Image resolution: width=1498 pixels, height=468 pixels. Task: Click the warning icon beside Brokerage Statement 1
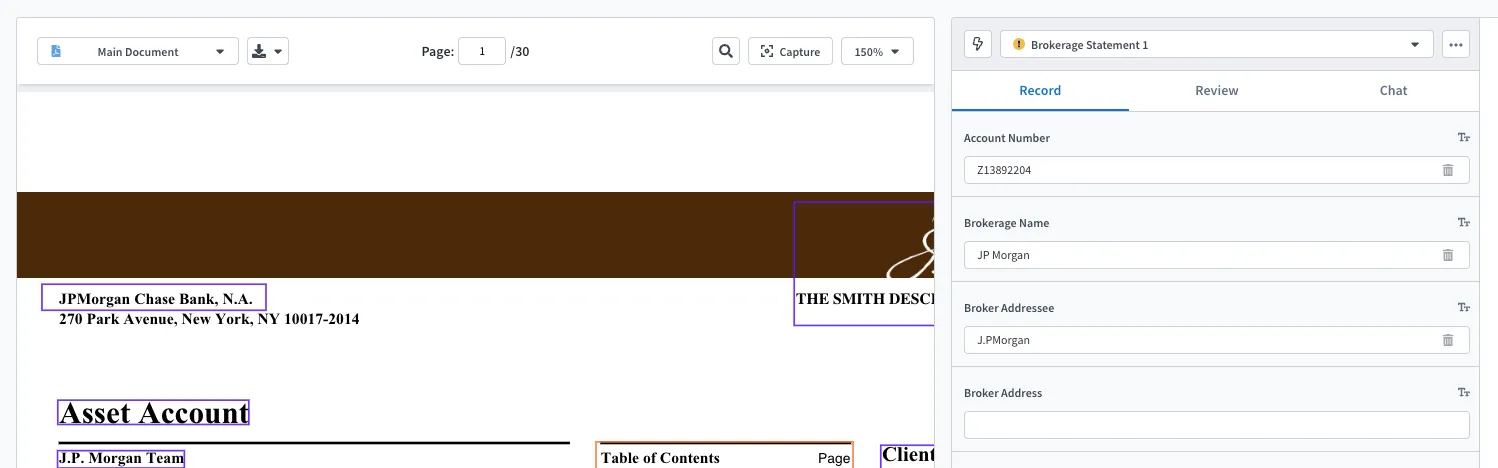tap(1018, 45)
